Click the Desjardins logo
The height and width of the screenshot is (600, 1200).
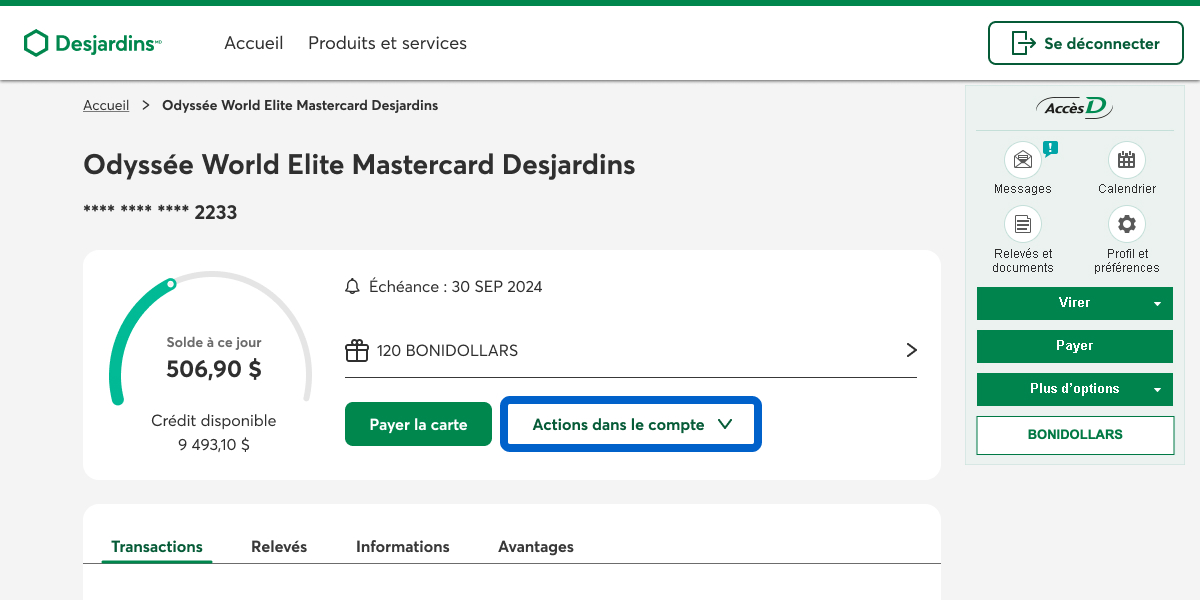(92, 43)
